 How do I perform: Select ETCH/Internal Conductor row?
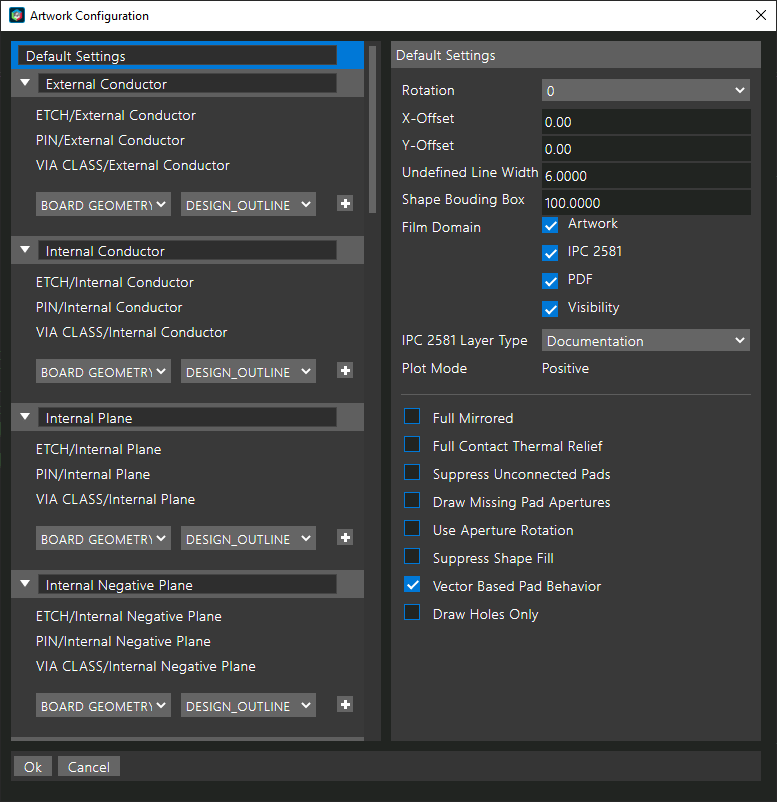tap(115, 282)
